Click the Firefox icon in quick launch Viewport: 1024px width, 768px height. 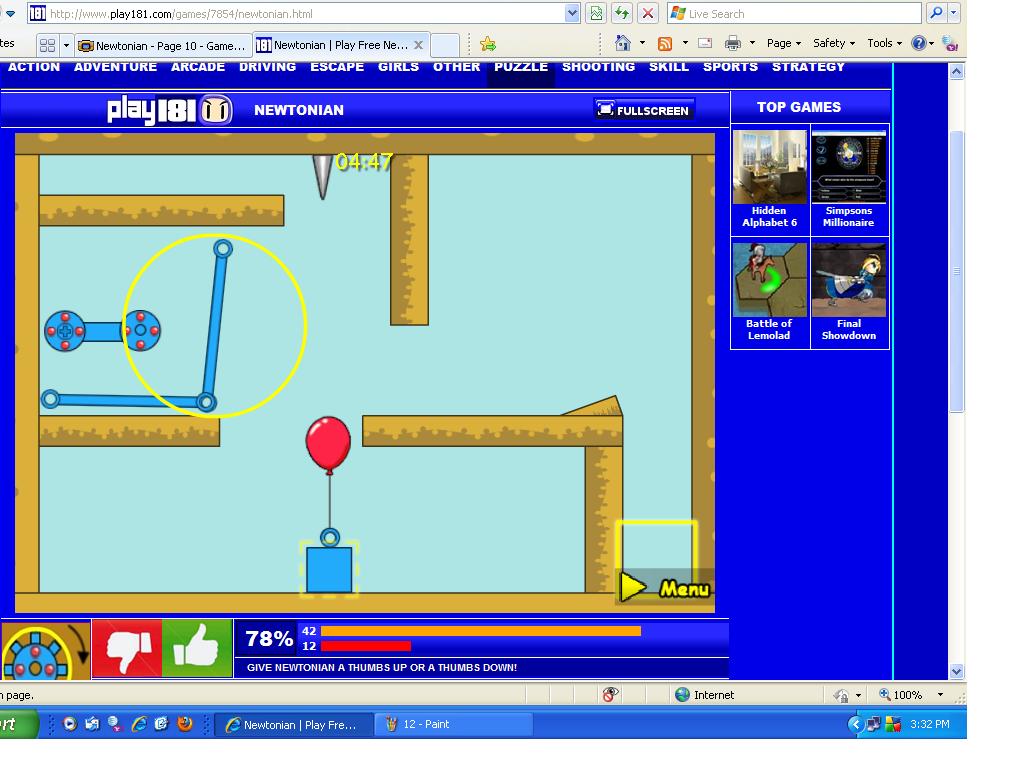pyautogui.click(x=185, y=724)
